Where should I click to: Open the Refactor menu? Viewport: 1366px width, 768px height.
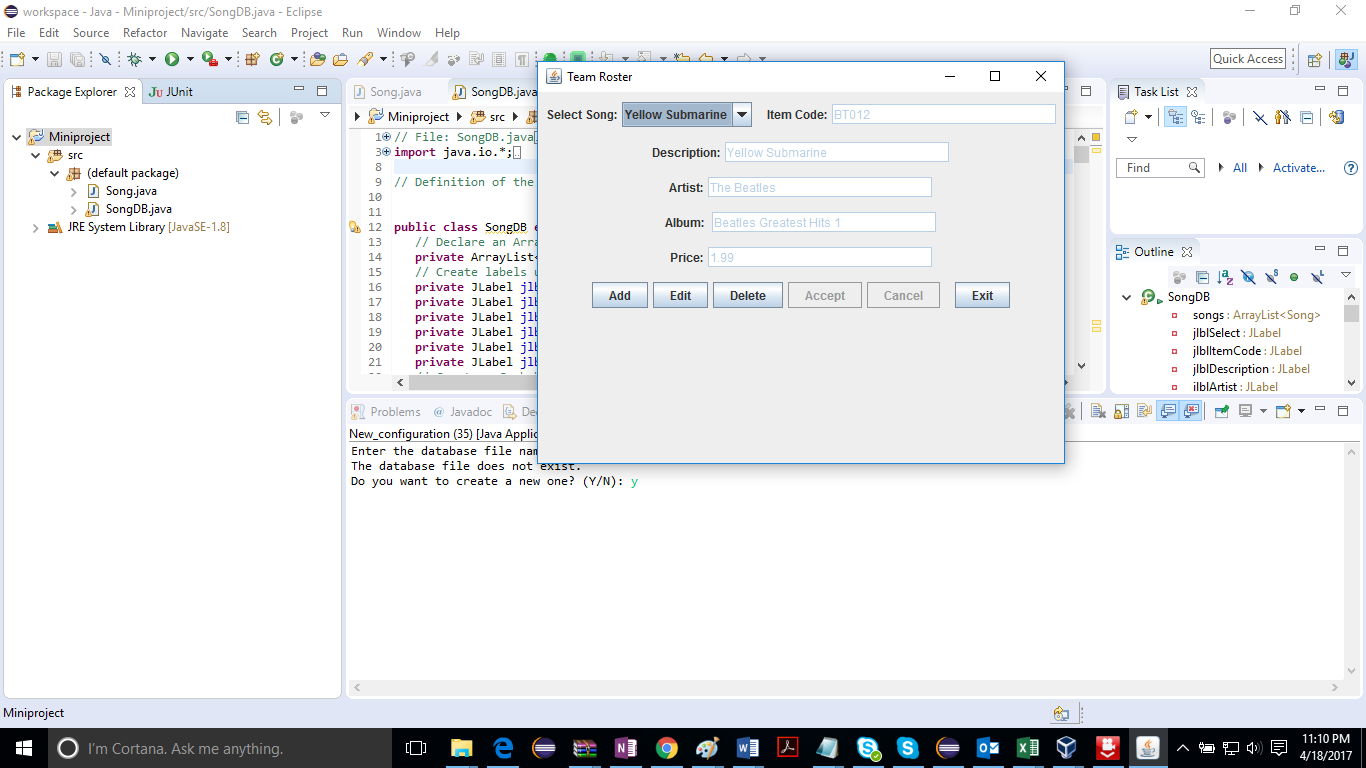145,33
